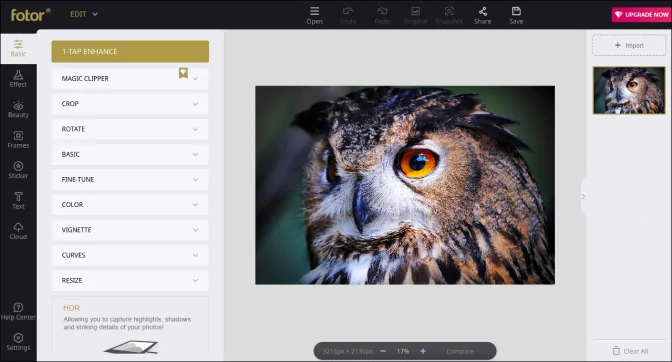Open the Help Center

[18, 311]
